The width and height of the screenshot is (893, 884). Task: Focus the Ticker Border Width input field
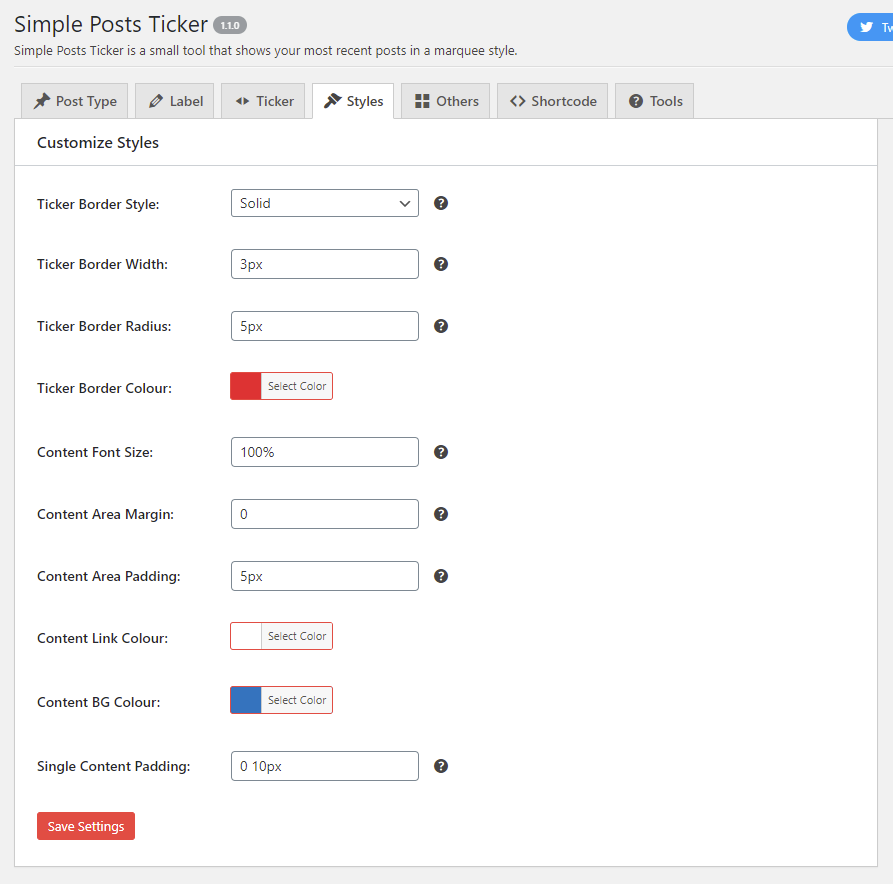(324, 265)
